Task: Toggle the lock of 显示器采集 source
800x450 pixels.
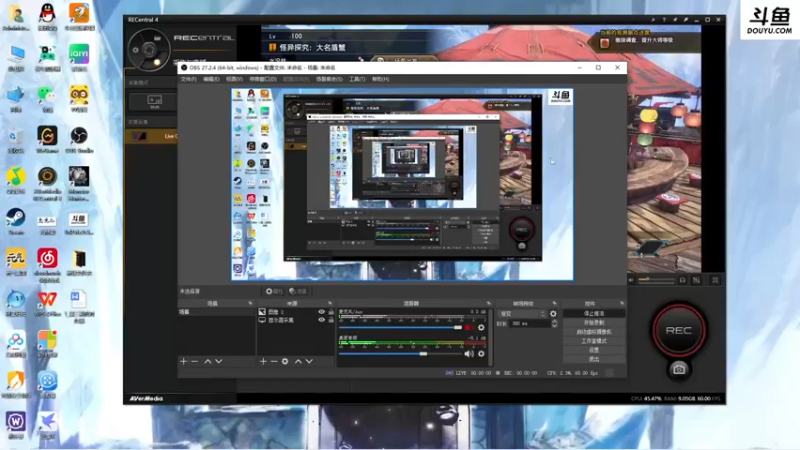Action: (x=331, y=320)
